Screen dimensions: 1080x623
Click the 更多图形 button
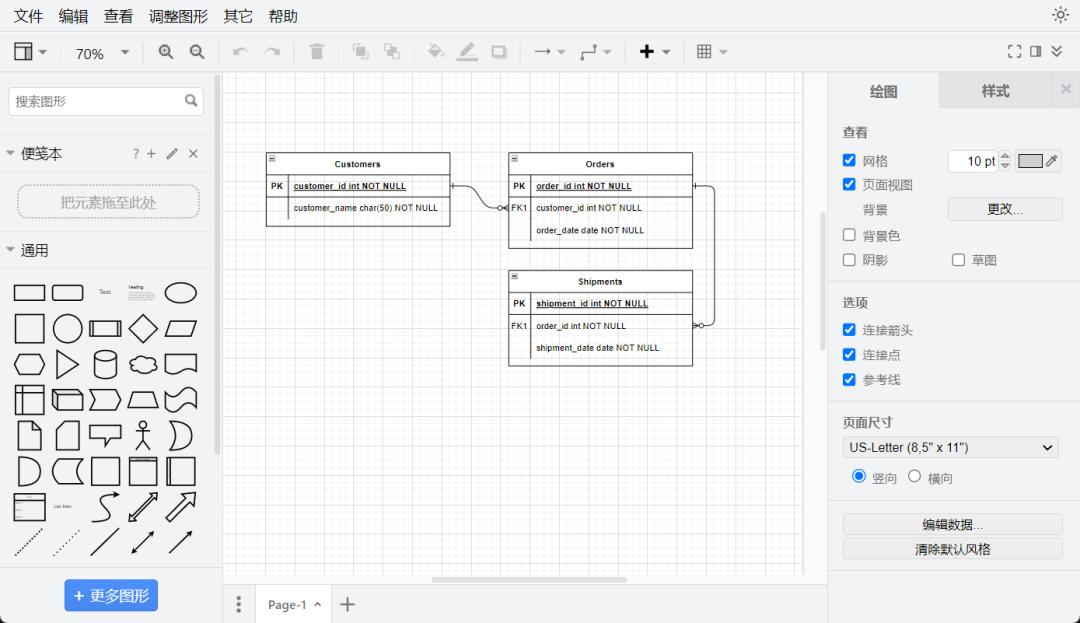coord(111,596)
